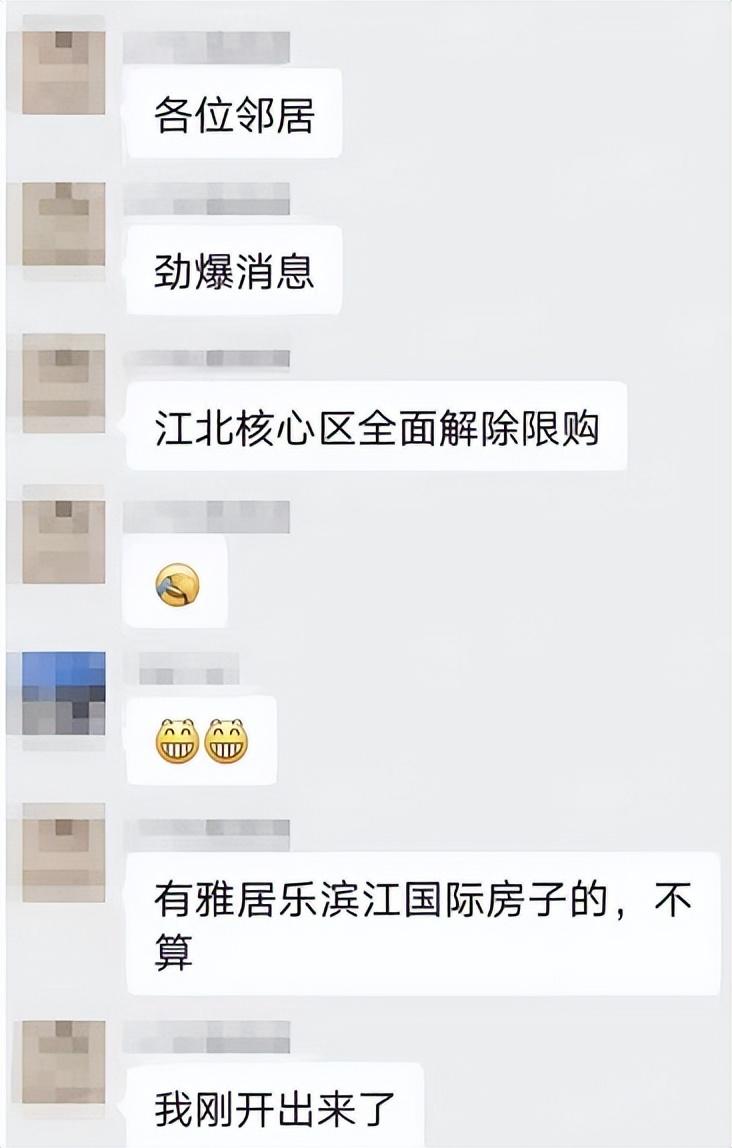This screenshot has width=732, height=1148.
Task: Click the first grinning emoji in the bubble
Action: pos(177,742)
